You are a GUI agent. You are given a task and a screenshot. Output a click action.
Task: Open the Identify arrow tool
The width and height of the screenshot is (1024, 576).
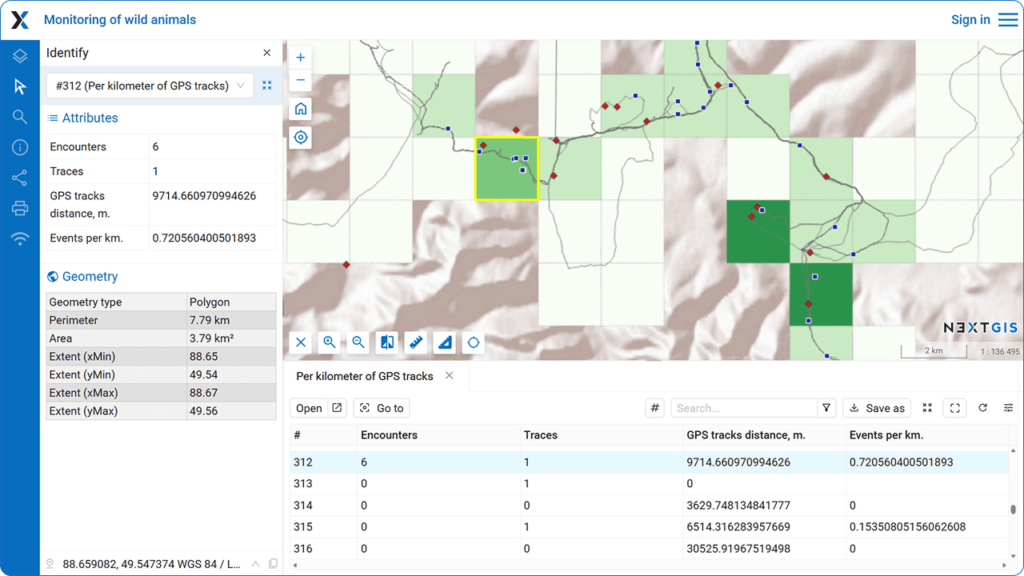coord(20,87)
